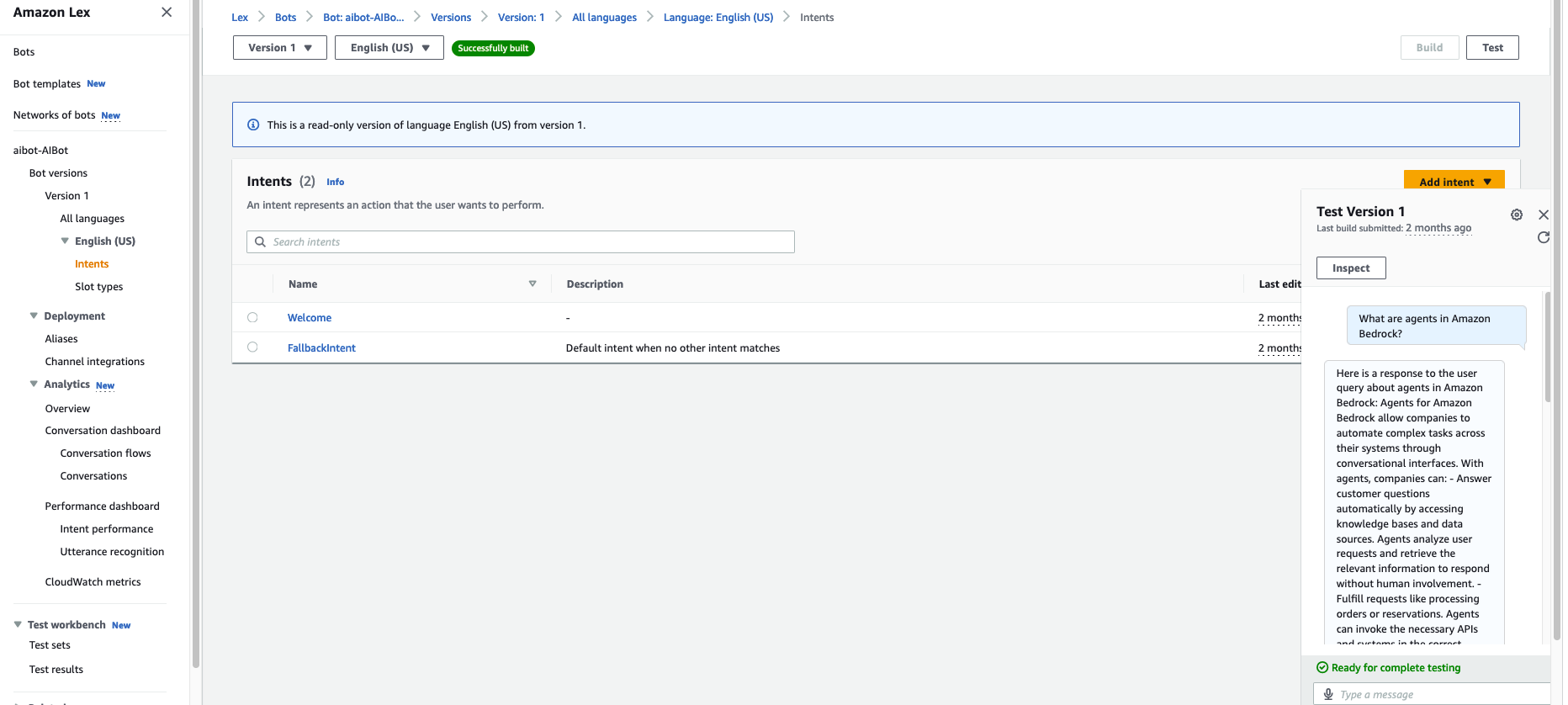Screen dimensions: 1568x705
Task: Go to Bots in the sidebar
Action: click(x=24, y=52)
